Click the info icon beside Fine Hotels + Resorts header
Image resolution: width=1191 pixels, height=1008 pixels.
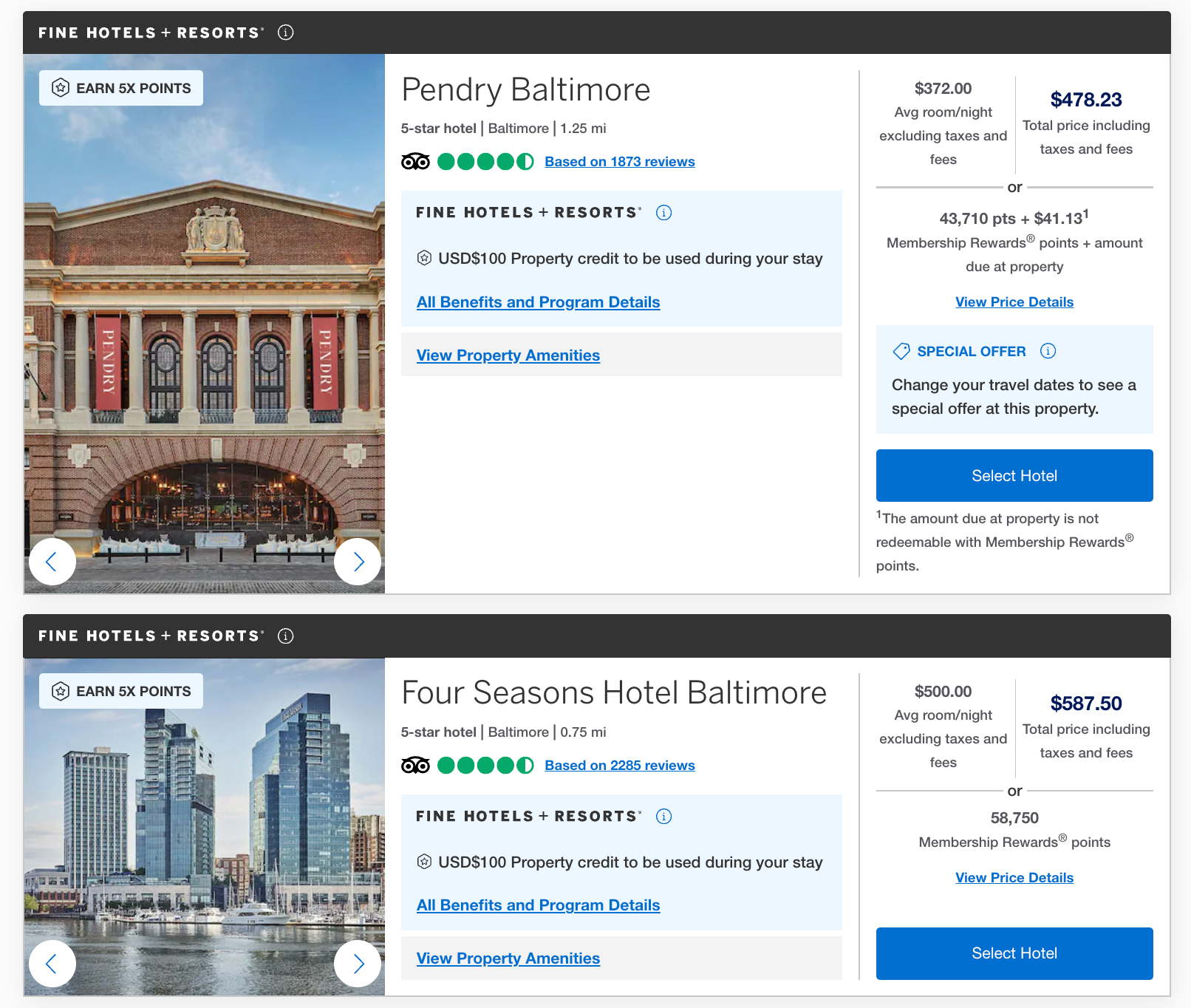[x=286, y=33]
